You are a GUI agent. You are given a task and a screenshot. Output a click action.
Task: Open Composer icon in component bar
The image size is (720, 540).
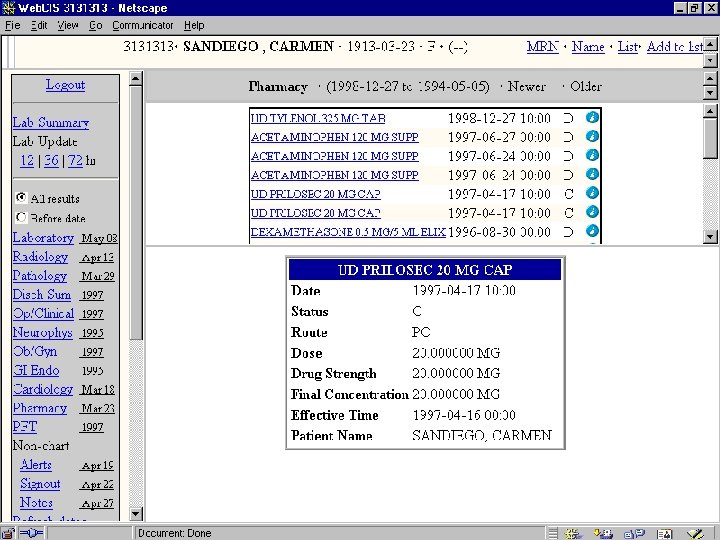point(696,534)
